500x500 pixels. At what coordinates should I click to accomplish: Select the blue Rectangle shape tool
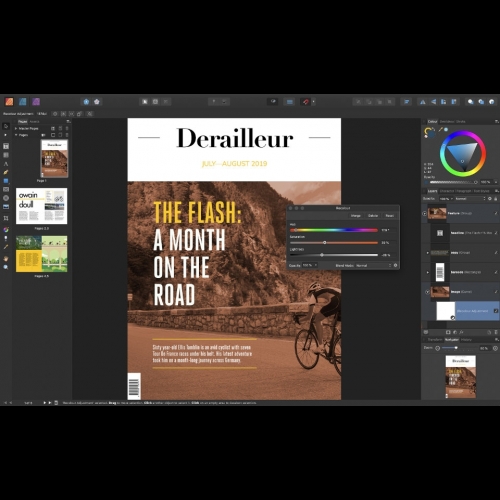6,181
